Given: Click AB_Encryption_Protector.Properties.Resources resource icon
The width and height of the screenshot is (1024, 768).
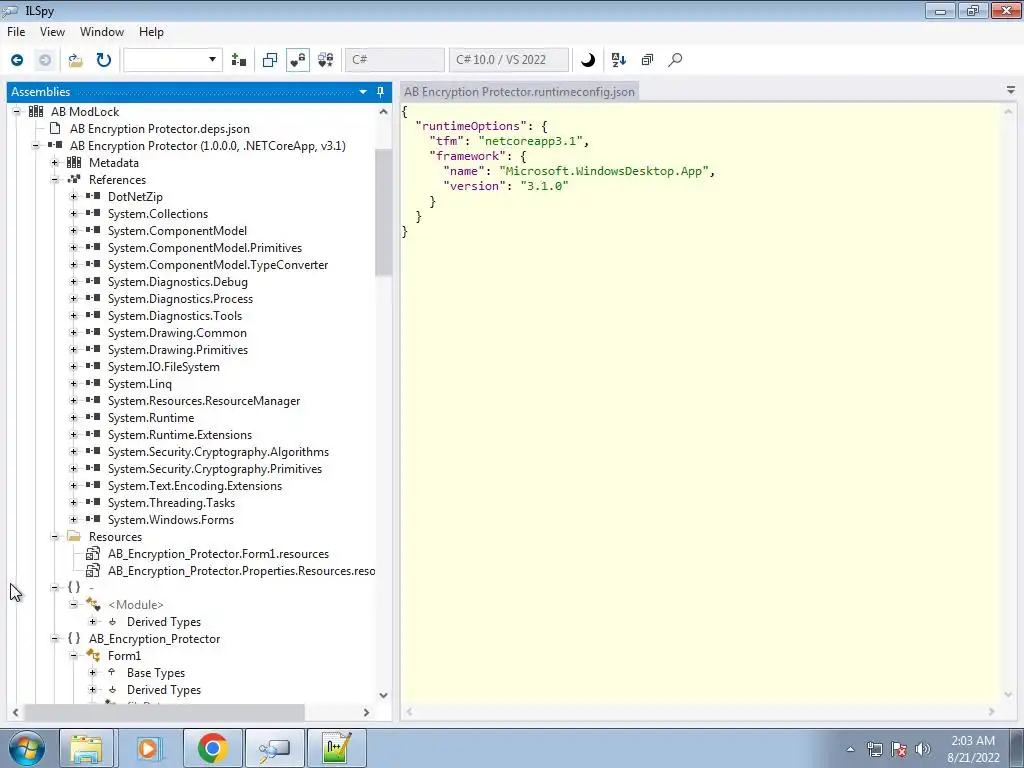Looking at the screenshot, I should pyautogui.click(x=93, y=570).
